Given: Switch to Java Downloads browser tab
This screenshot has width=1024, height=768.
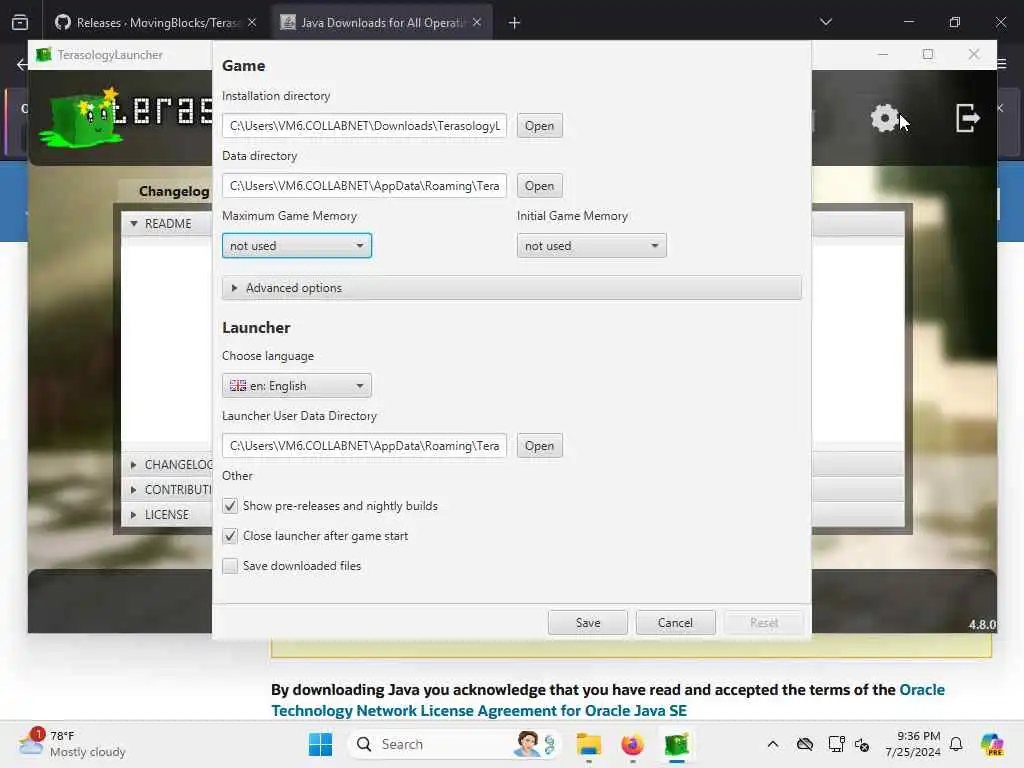Looking at the screenshot, I should click(381, 23).
